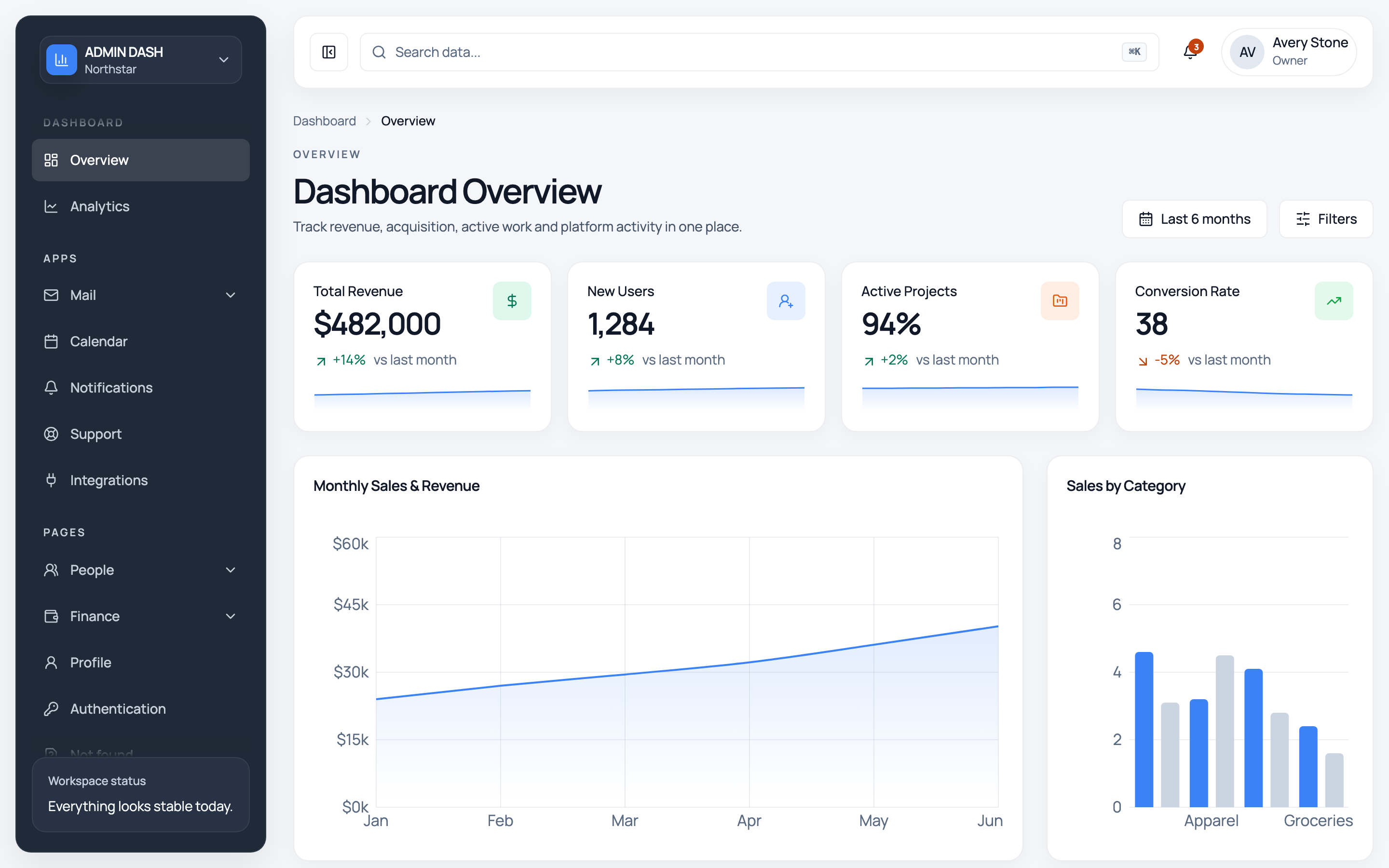Open the Avery Stone account menu
Viewport: 1389px width, 868px height.
point(1289,52)
